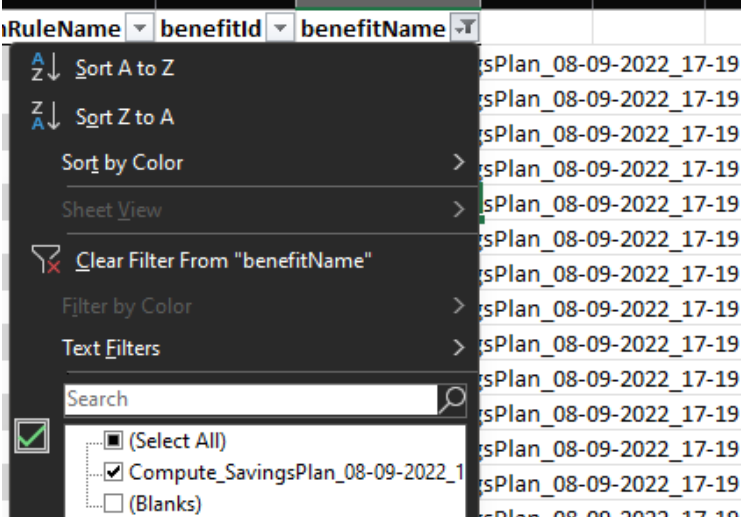Click in the filter Search box
The height and width of the screenshot is (517, 741).
click(x=250, y=399)
